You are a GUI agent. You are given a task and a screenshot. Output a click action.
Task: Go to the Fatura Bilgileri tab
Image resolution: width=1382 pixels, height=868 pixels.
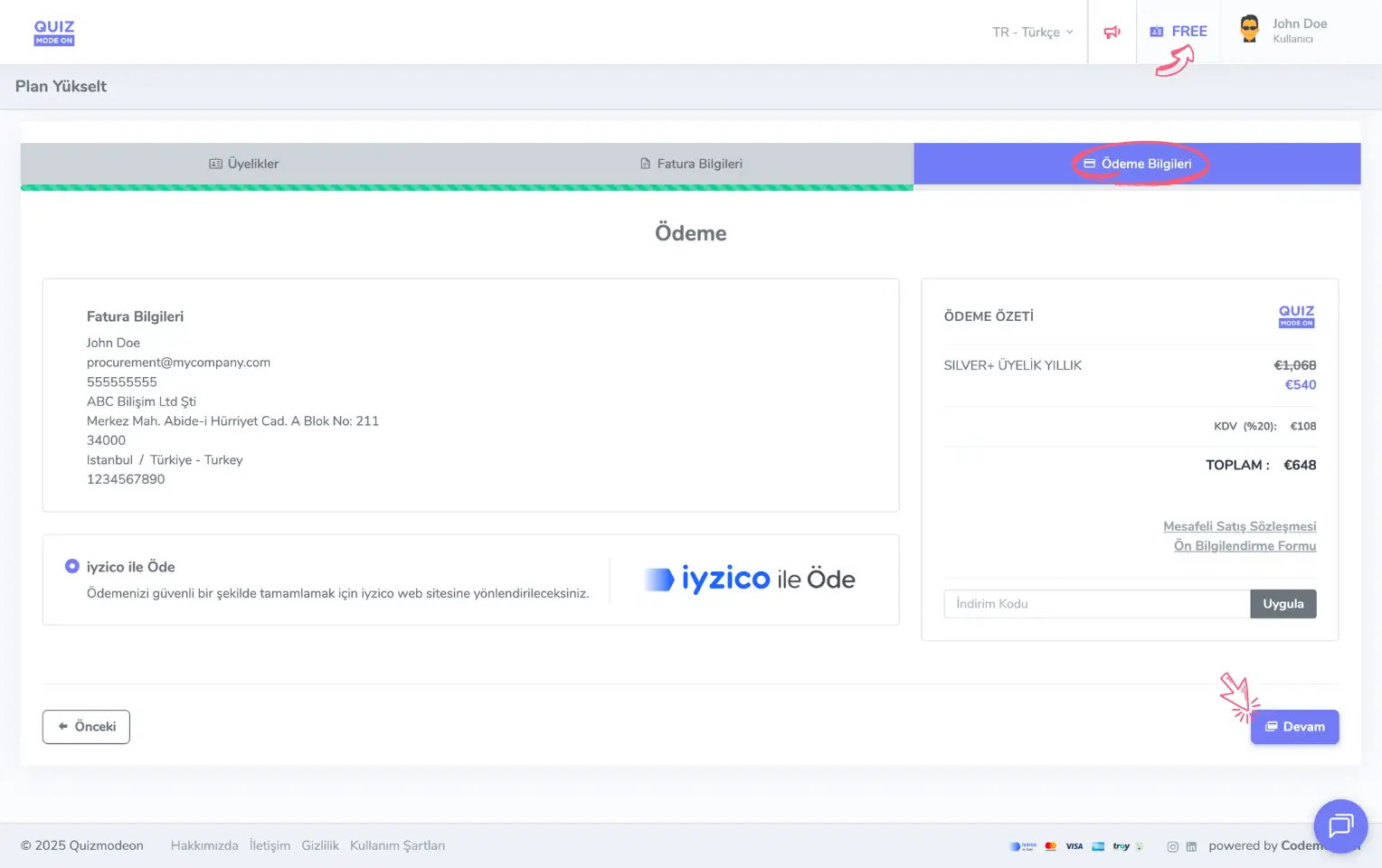click(691, 164)
